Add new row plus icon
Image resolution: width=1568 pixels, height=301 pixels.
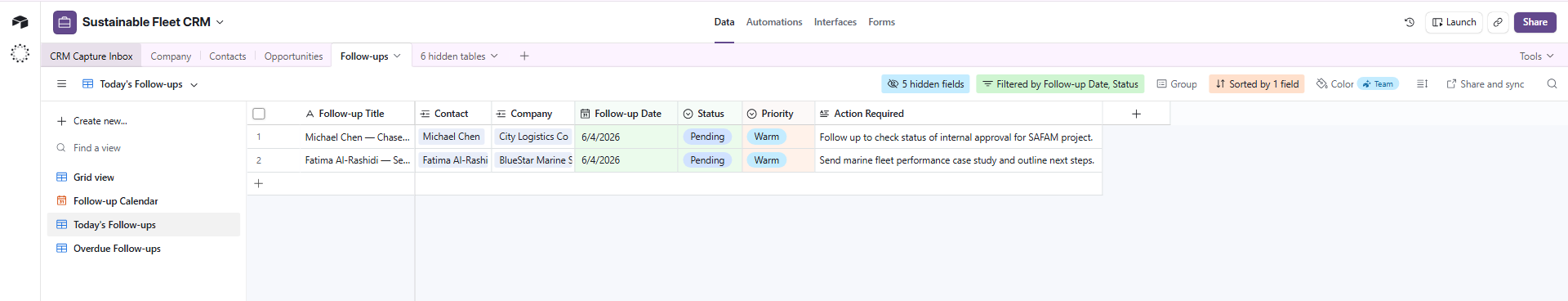point(258,183)
